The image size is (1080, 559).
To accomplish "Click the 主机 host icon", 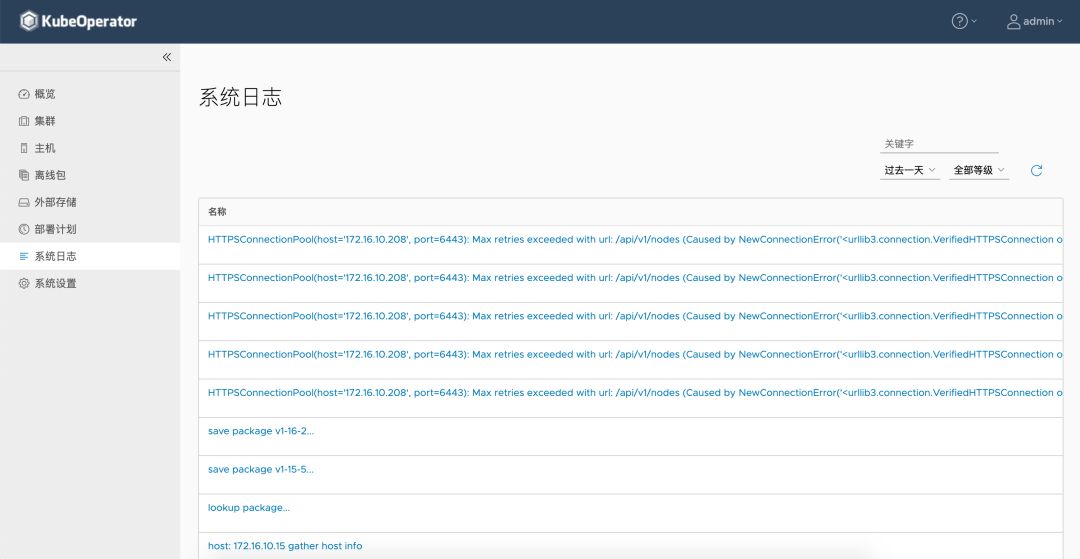I will pyautogui.click(x=24, y=148).
